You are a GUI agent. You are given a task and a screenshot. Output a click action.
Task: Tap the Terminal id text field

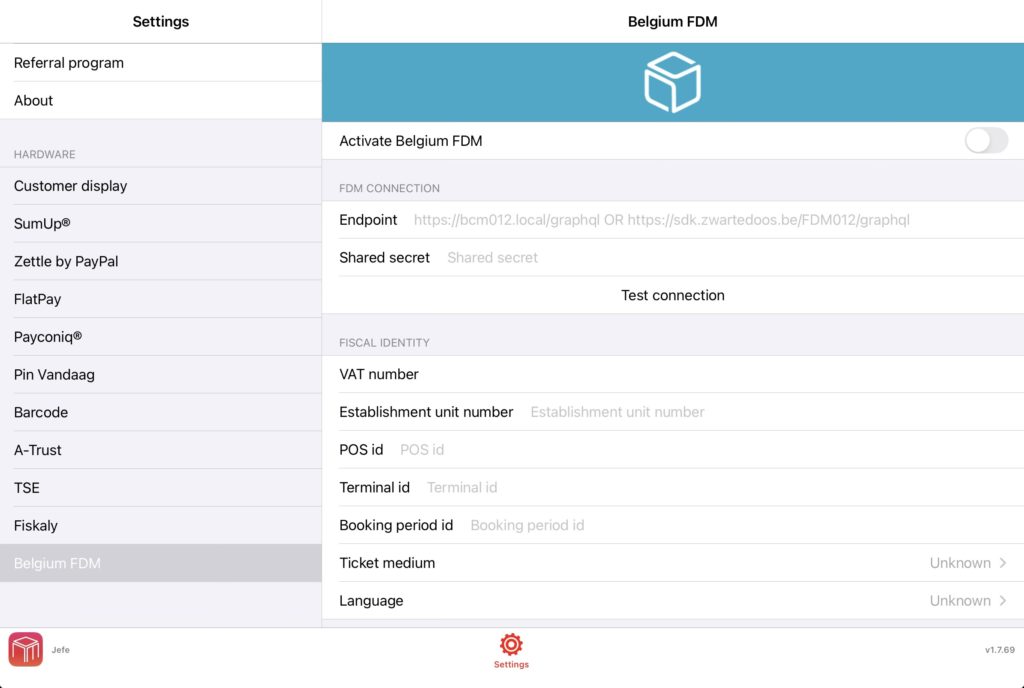pos(710,488)
